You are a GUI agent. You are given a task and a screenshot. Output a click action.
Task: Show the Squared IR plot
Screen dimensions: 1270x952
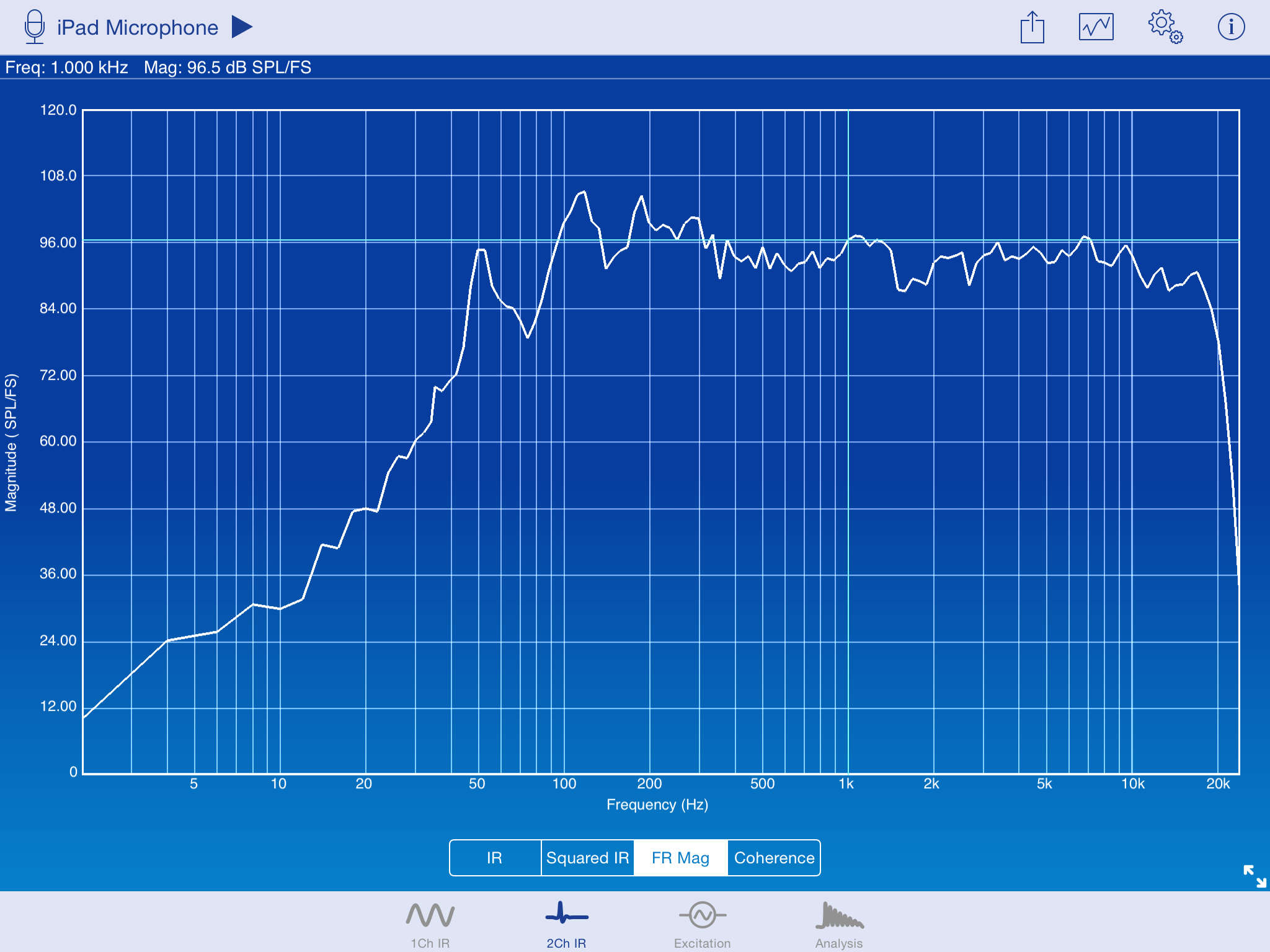pos(587,858)
